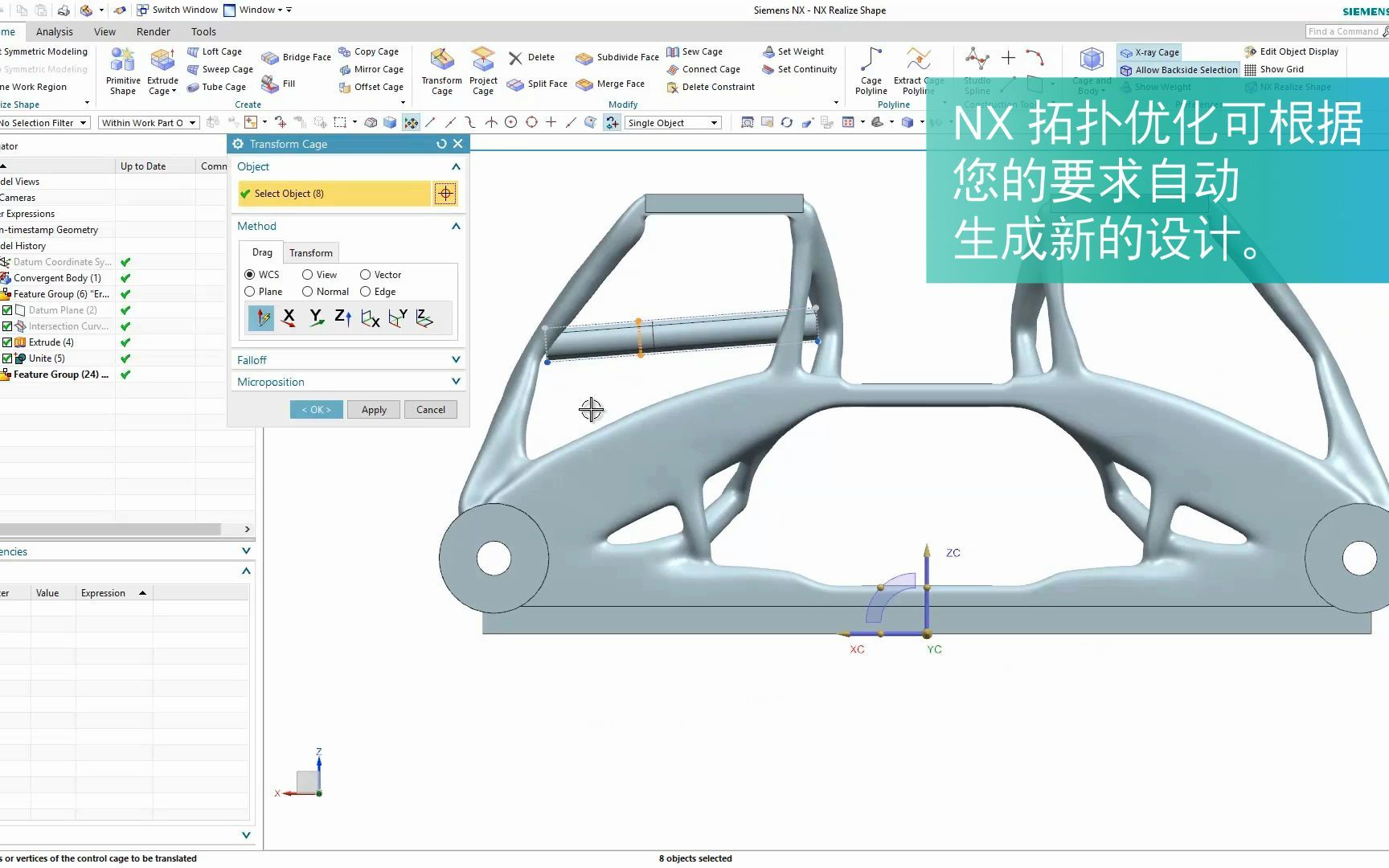Open the Tools ribbon tab
1389x868 pixels.
(203, 31)
